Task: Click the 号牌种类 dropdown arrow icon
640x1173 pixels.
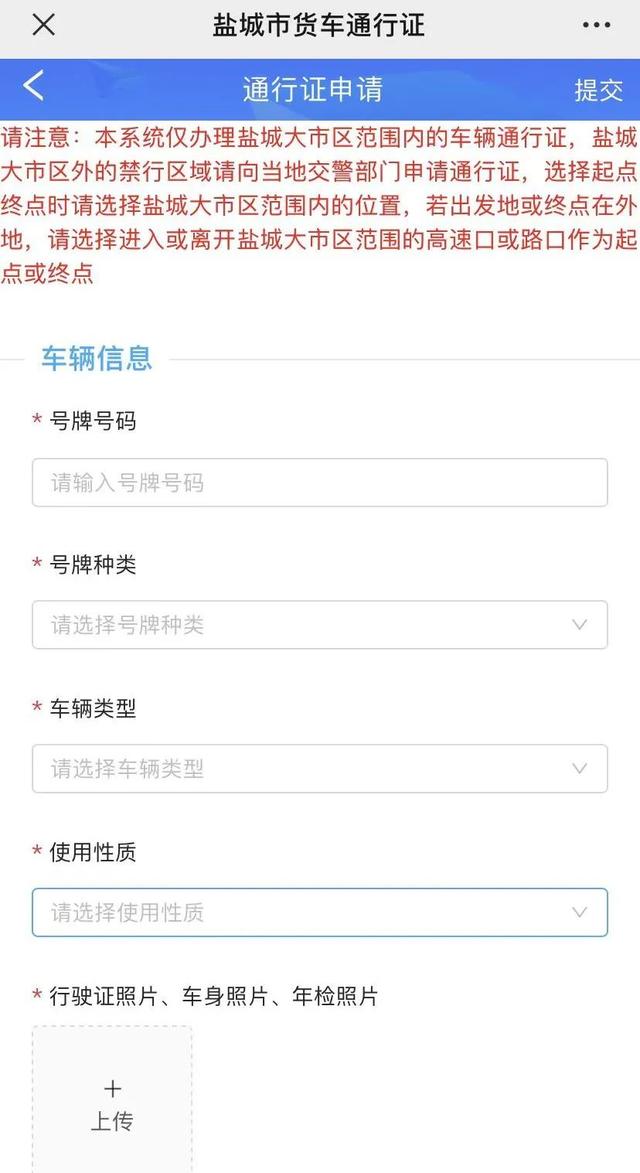Action: tap(578, 624)
